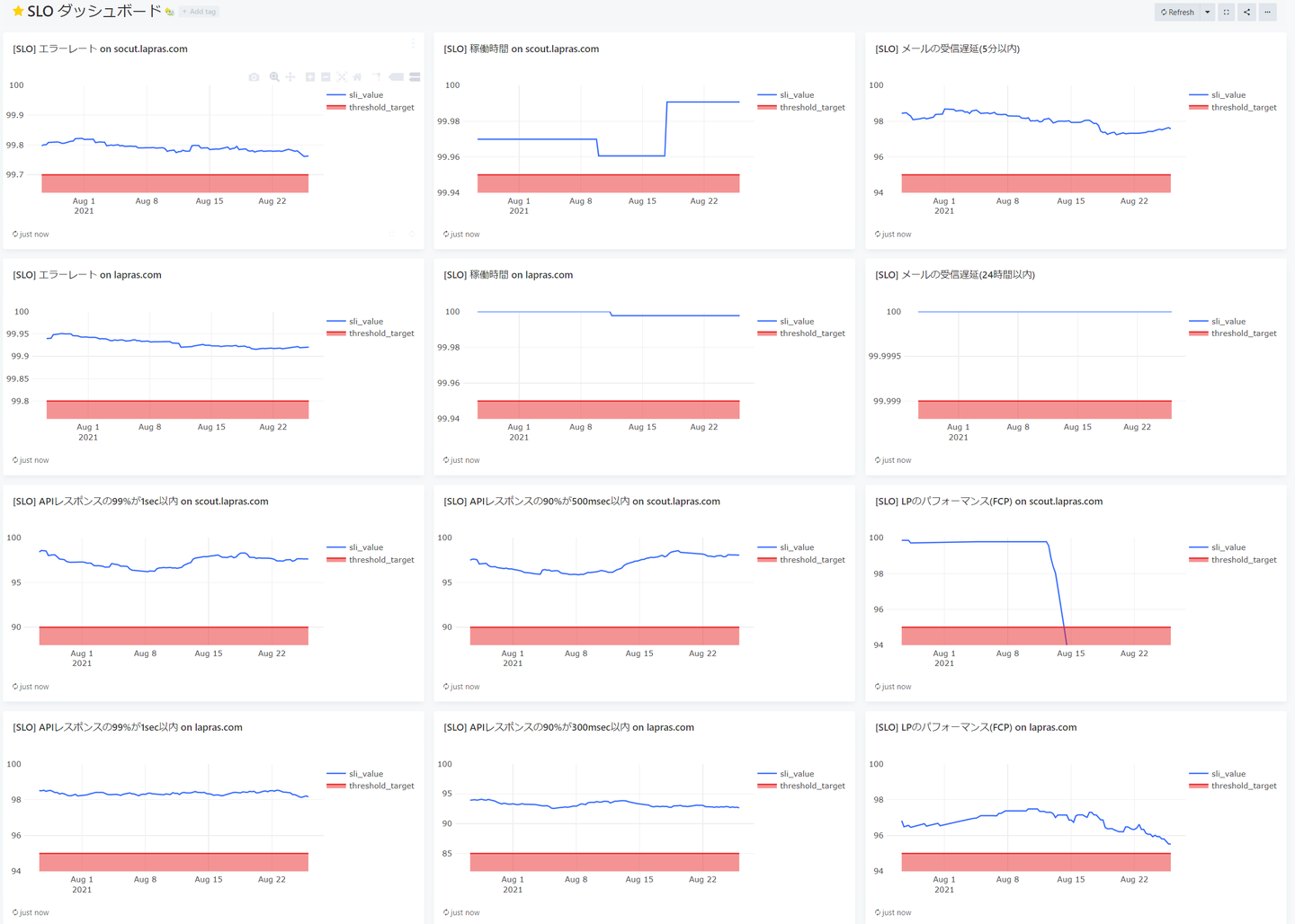This screenshot has height=924, width=1295.
Task: Click the yellow favorite star beside dashboard title
Action: click(18, 11)
